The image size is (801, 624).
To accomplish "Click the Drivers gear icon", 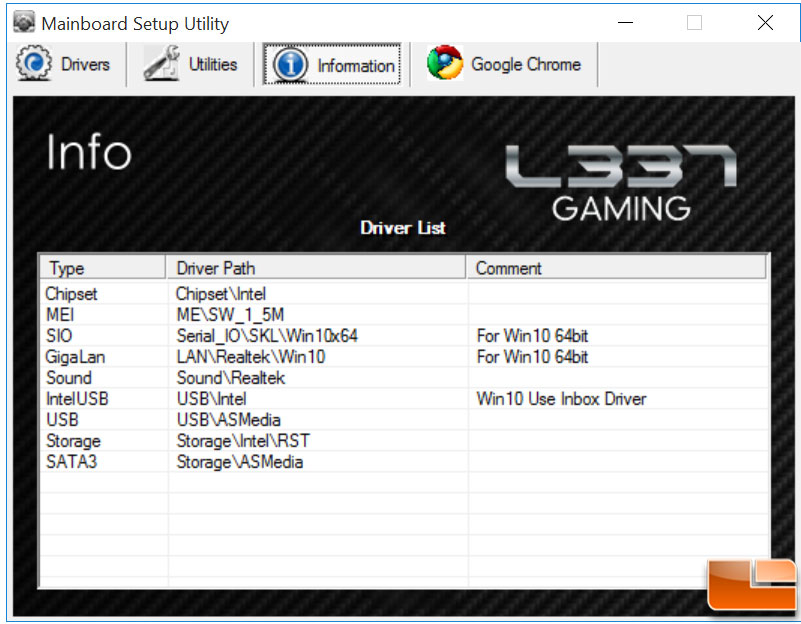I will tap(34, 63).
